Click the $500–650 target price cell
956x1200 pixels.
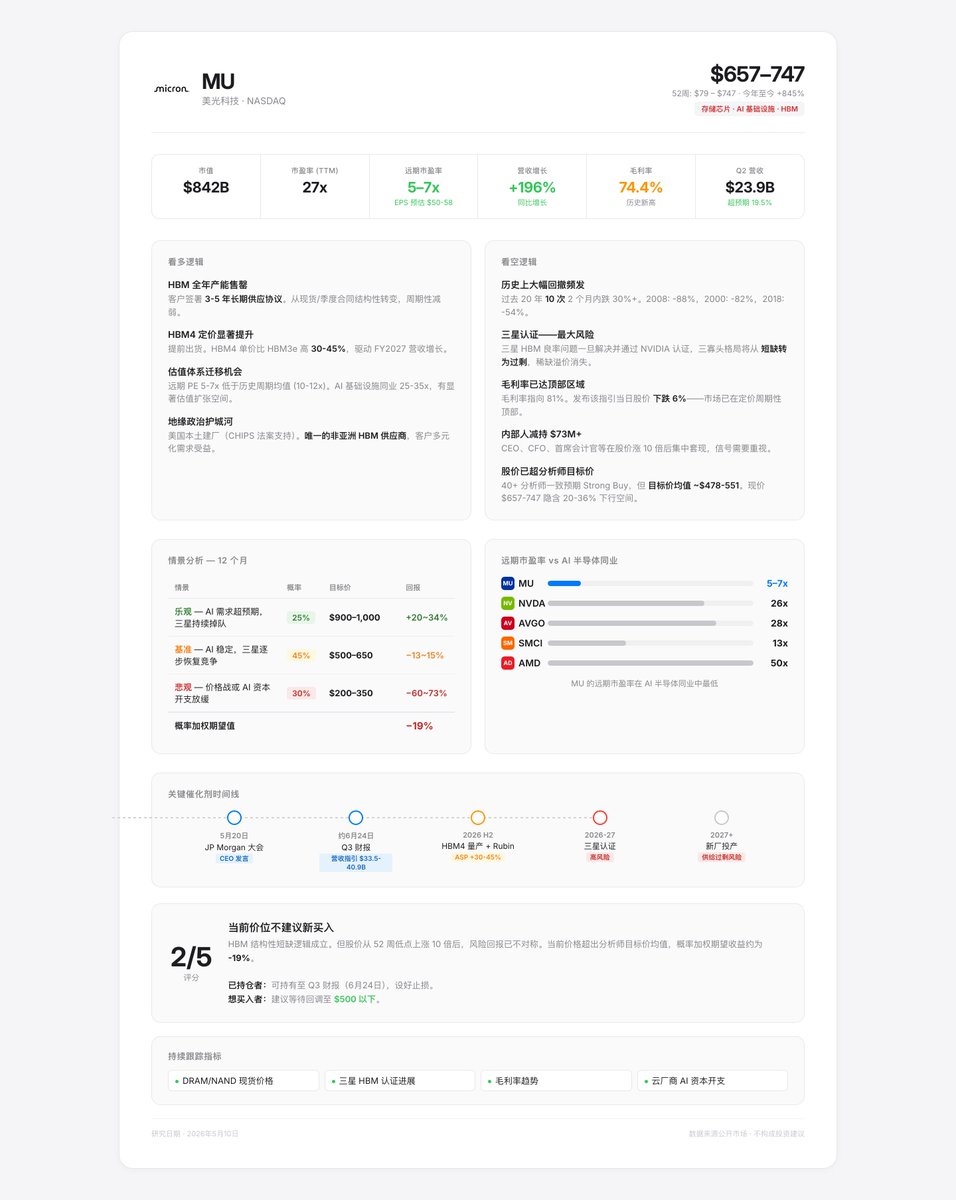pos(351,655)
